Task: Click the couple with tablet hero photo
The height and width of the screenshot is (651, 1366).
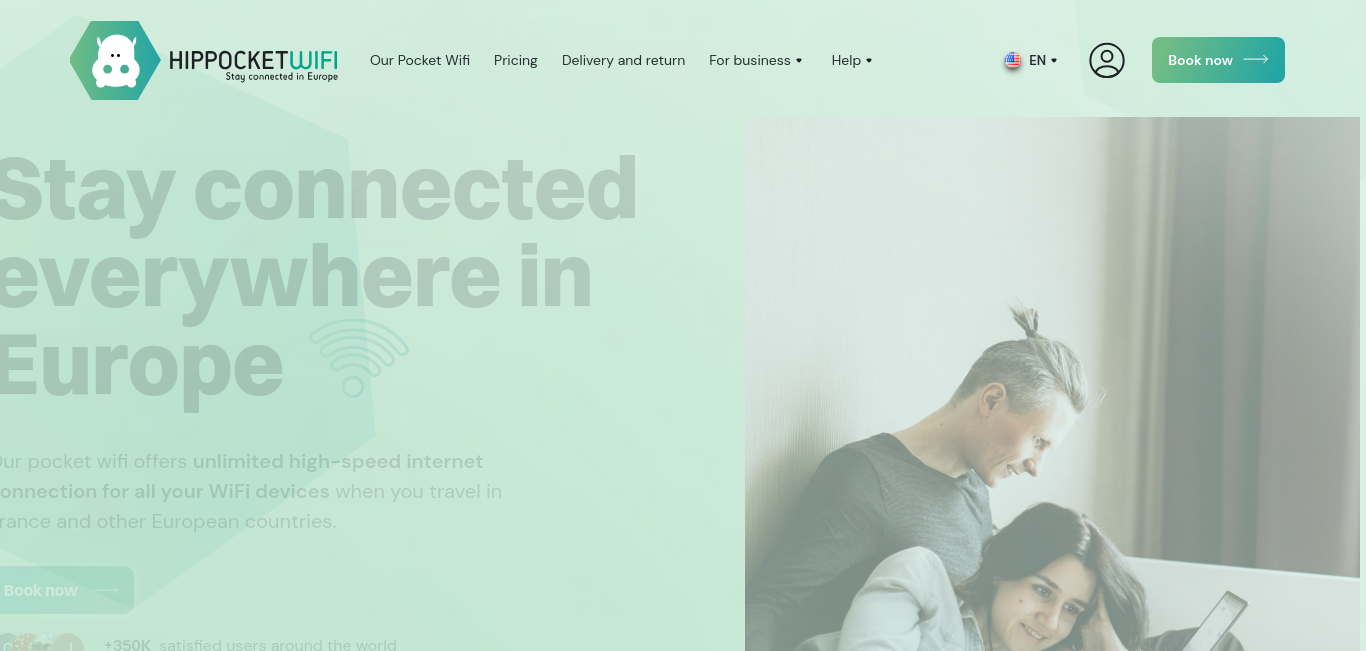Action: 1052,384
